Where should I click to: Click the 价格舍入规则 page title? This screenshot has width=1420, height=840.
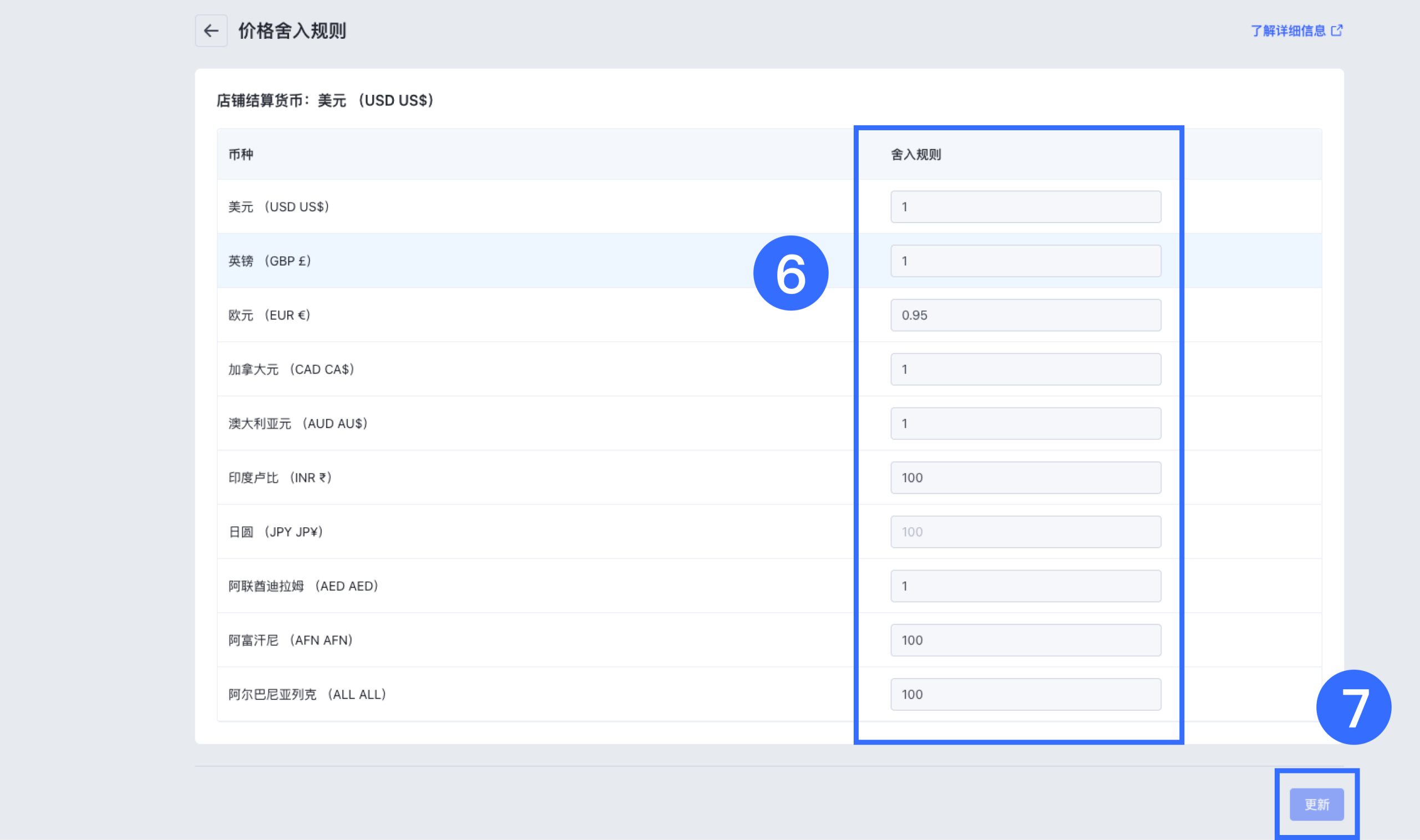click(292, 30)
